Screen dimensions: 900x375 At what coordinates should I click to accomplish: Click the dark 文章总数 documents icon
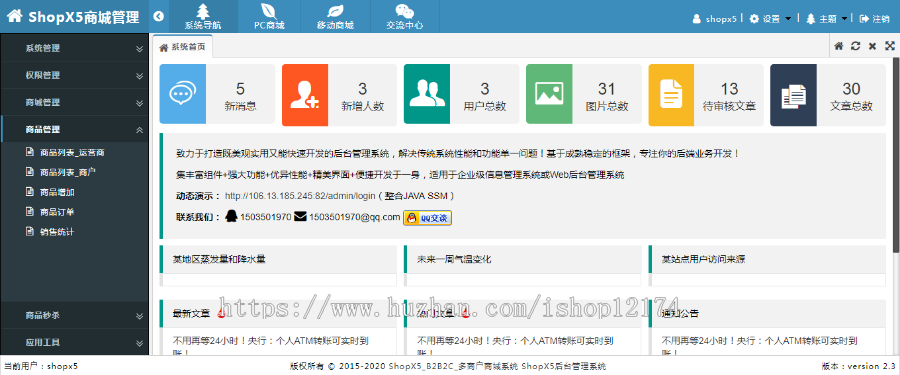[x=793, y=94]
